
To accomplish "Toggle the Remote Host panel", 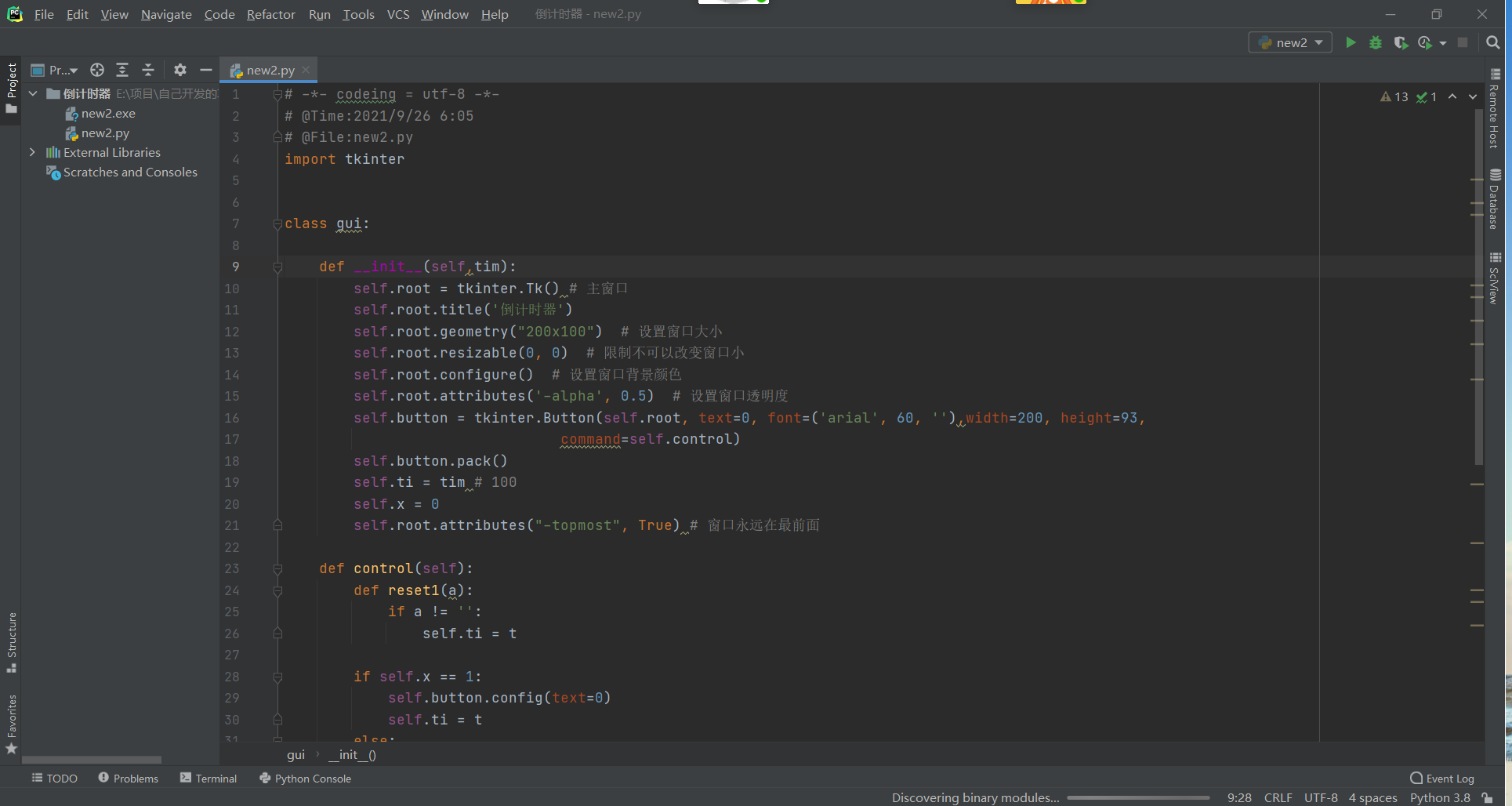I will tap(1495, 108).
